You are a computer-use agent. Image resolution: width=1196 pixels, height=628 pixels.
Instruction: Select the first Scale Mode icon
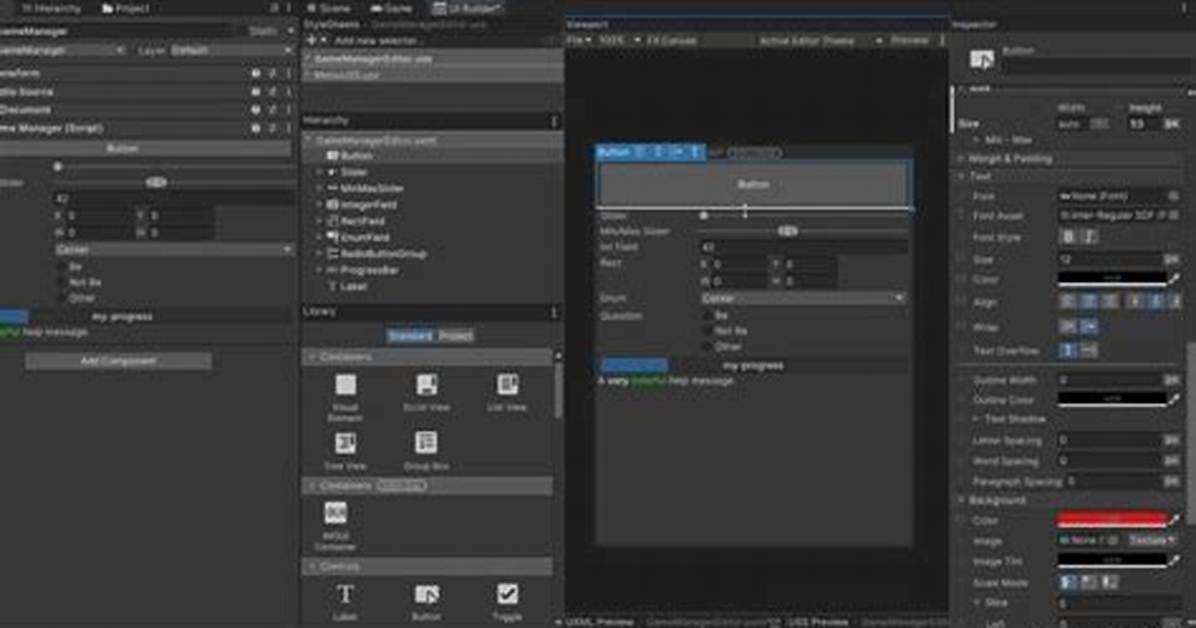[1068, 582]
